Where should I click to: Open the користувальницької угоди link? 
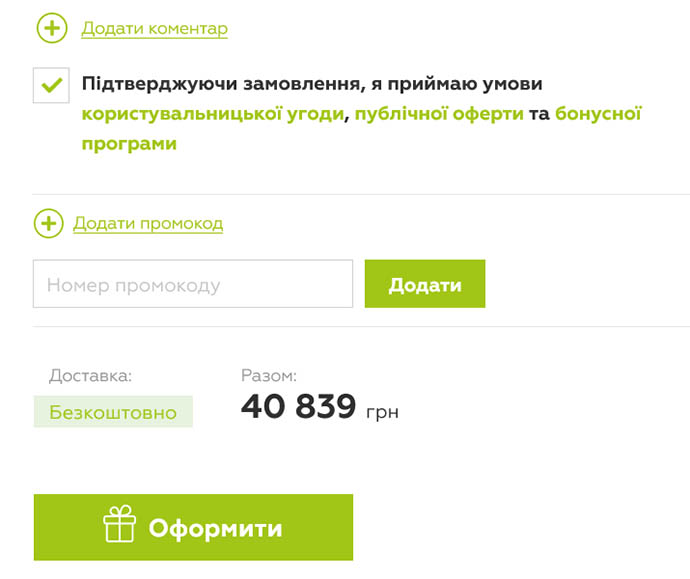[x=213, y=114]
